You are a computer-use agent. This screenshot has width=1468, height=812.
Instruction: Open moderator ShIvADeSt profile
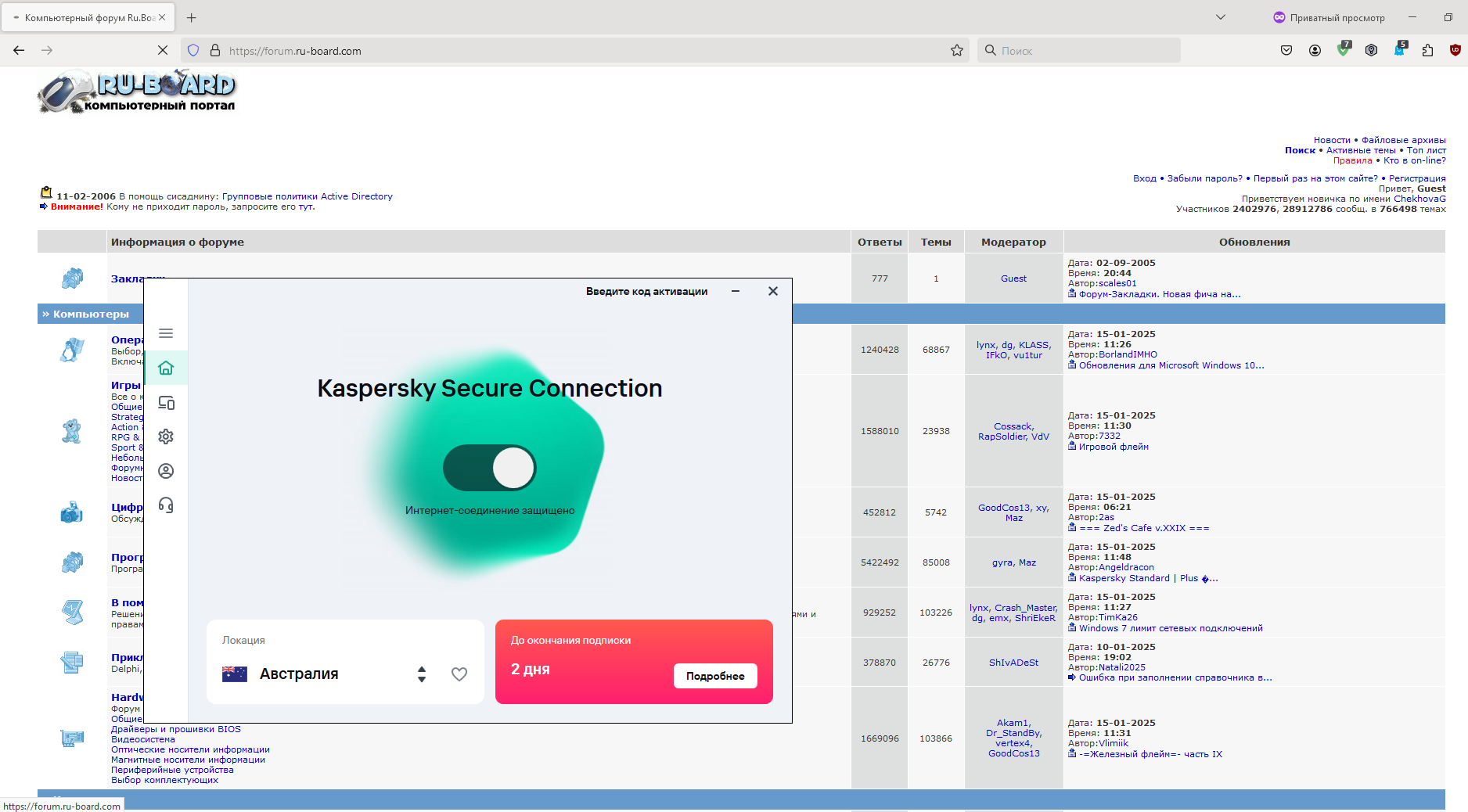point(1013,663)
